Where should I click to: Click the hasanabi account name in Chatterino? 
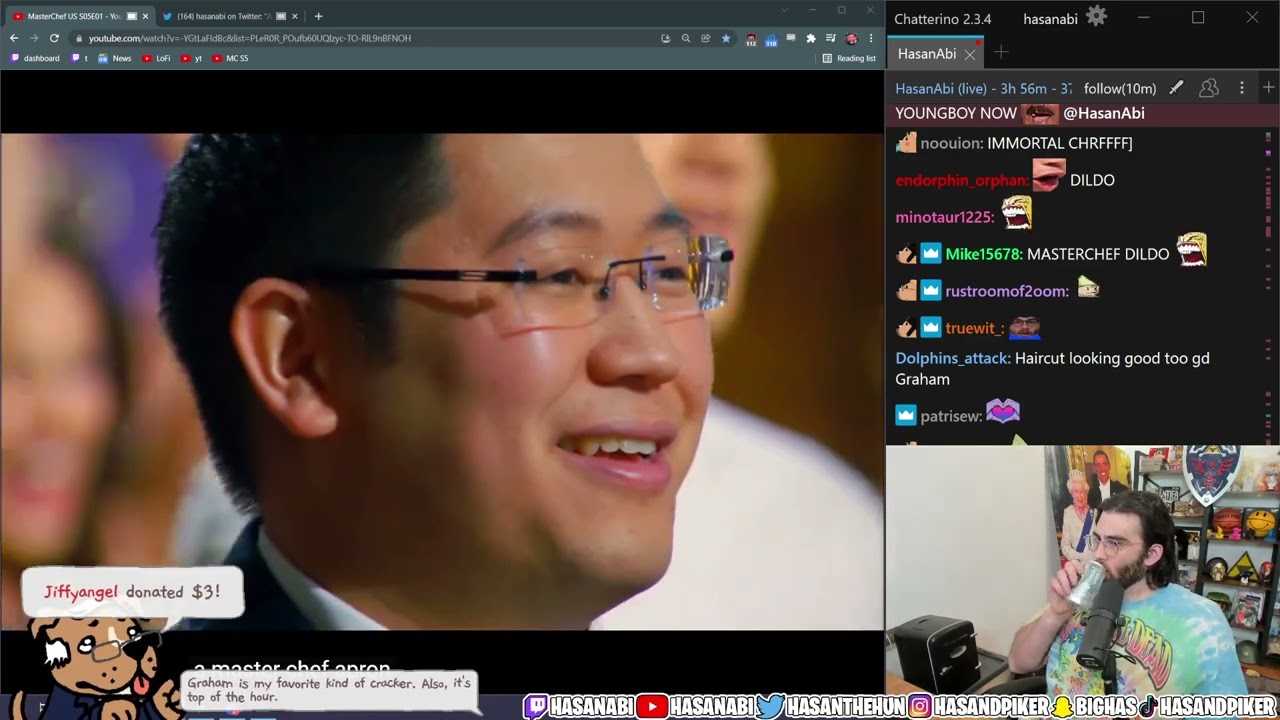(x=1050, y=19)
